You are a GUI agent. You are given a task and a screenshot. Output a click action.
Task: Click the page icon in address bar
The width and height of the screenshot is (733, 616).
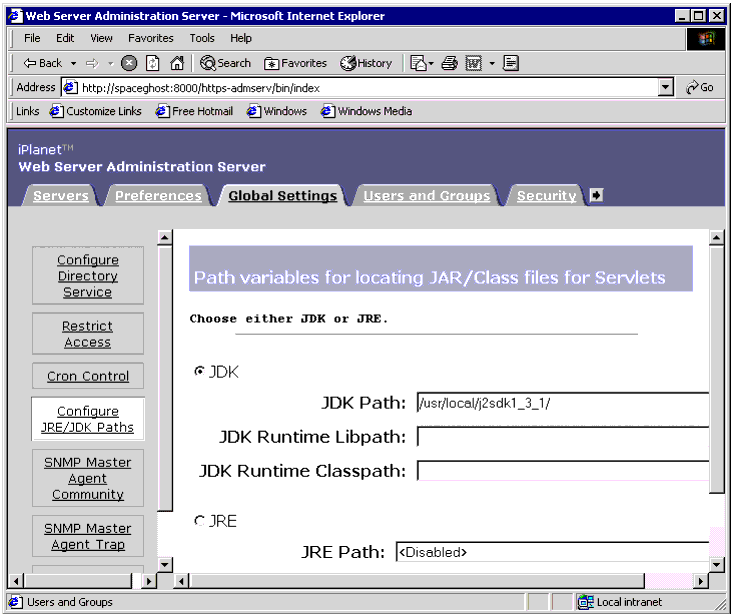coord(70,87)
